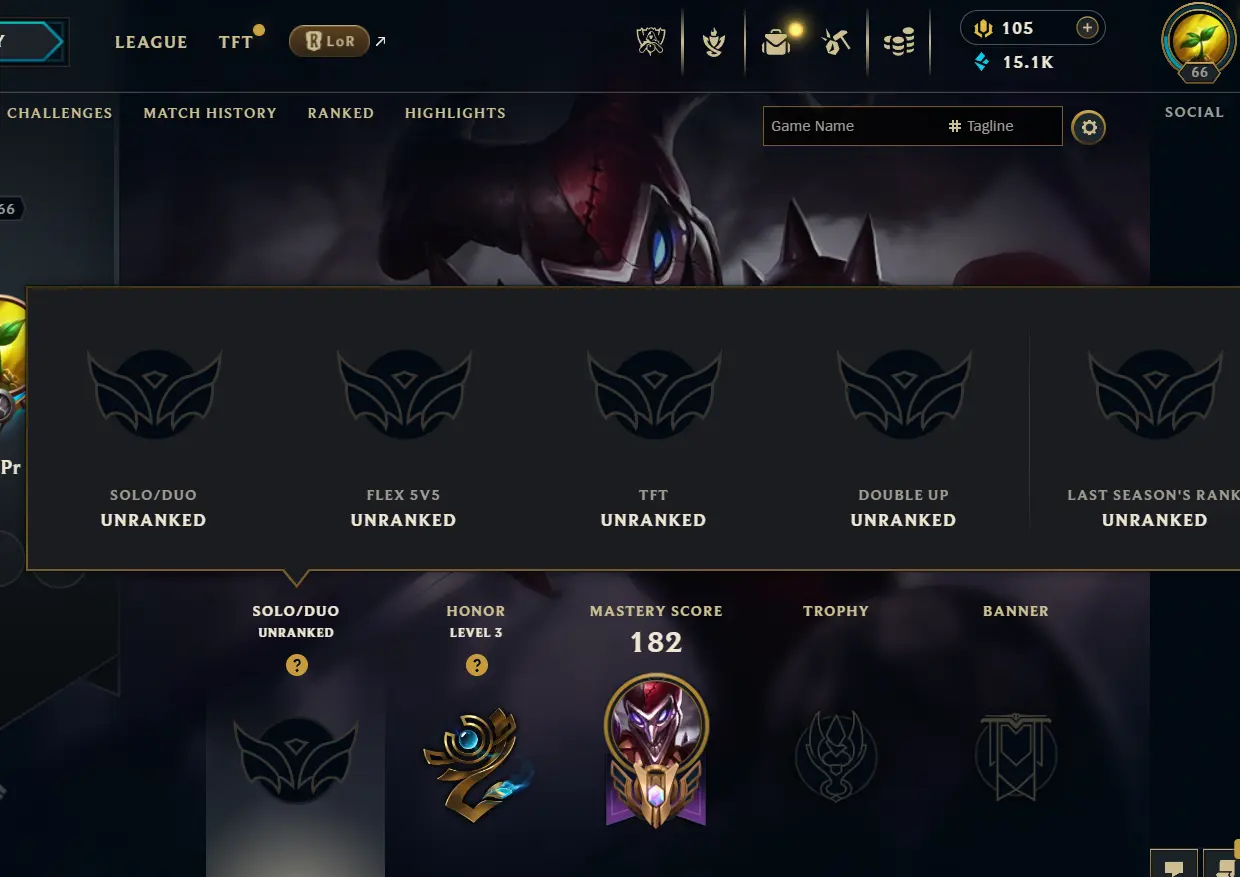Open the Store coins icon

899,43
